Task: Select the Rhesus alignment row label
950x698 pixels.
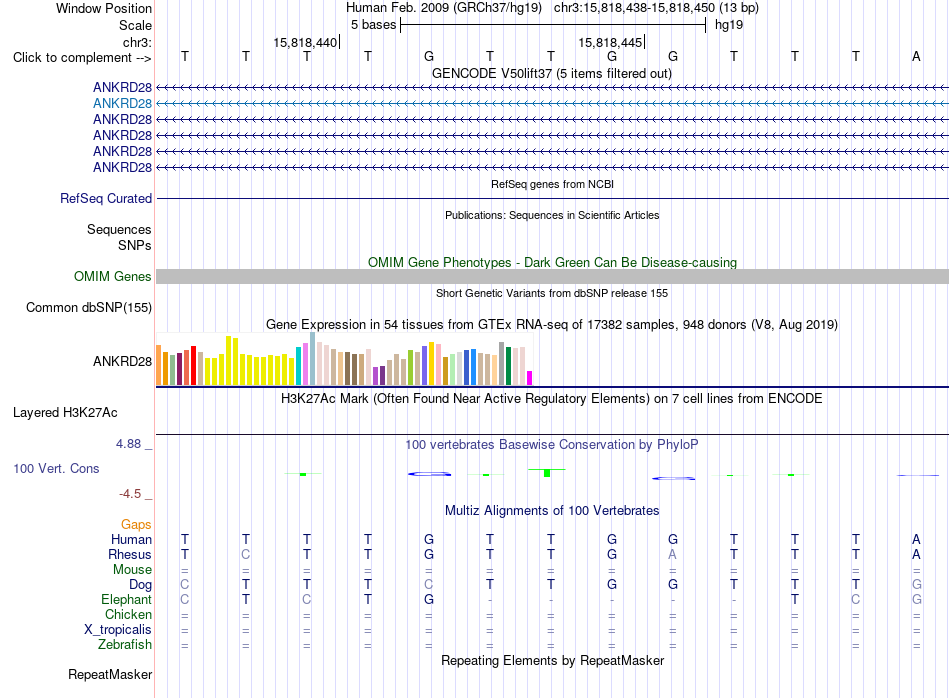Action: click(130, 554)
